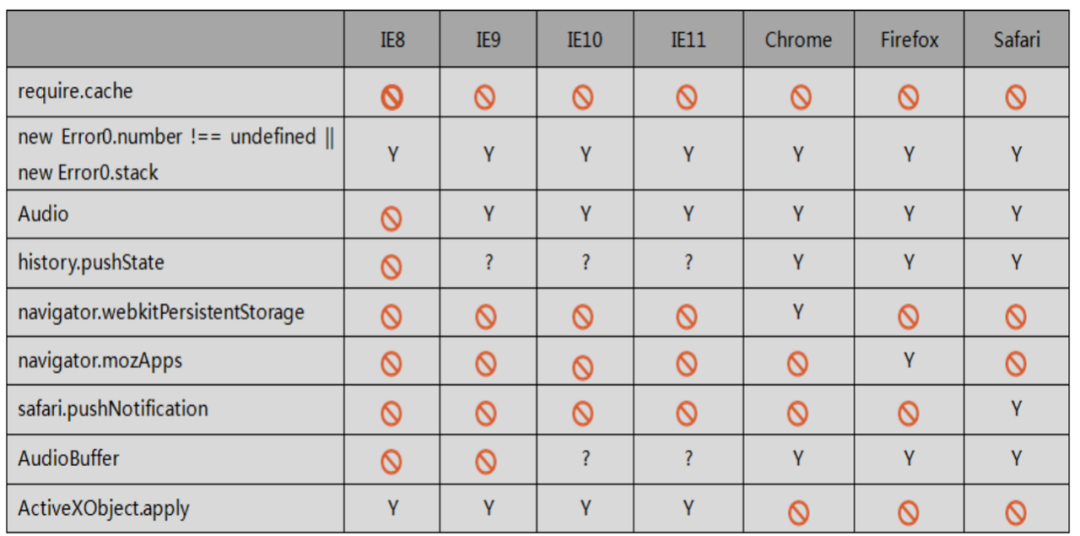
Task: Click the prohibited icon for safari.pushNotification under Firefox
Action: pos(908,413)
